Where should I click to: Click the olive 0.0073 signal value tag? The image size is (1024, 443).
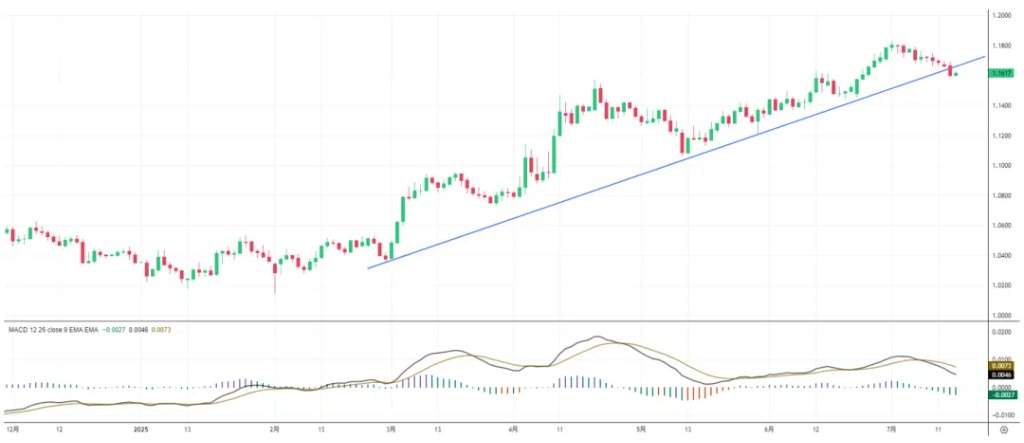[x=1002, y=366]
